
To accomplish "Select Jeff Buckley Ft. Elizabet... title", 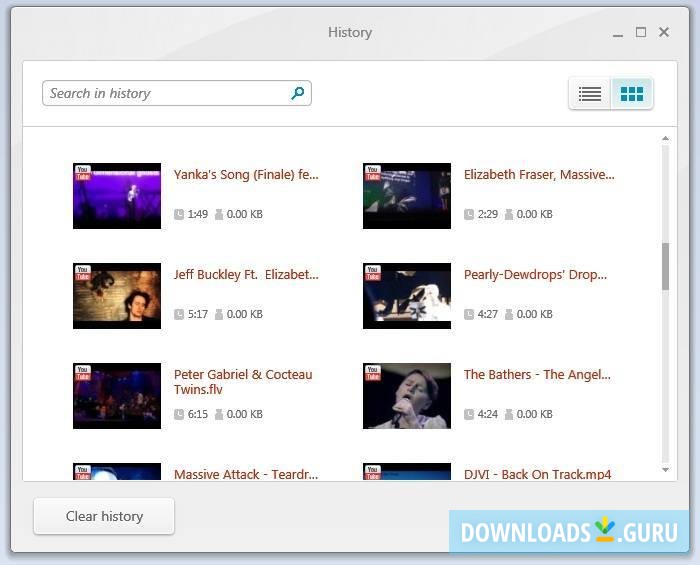I will tap(246, 274).
